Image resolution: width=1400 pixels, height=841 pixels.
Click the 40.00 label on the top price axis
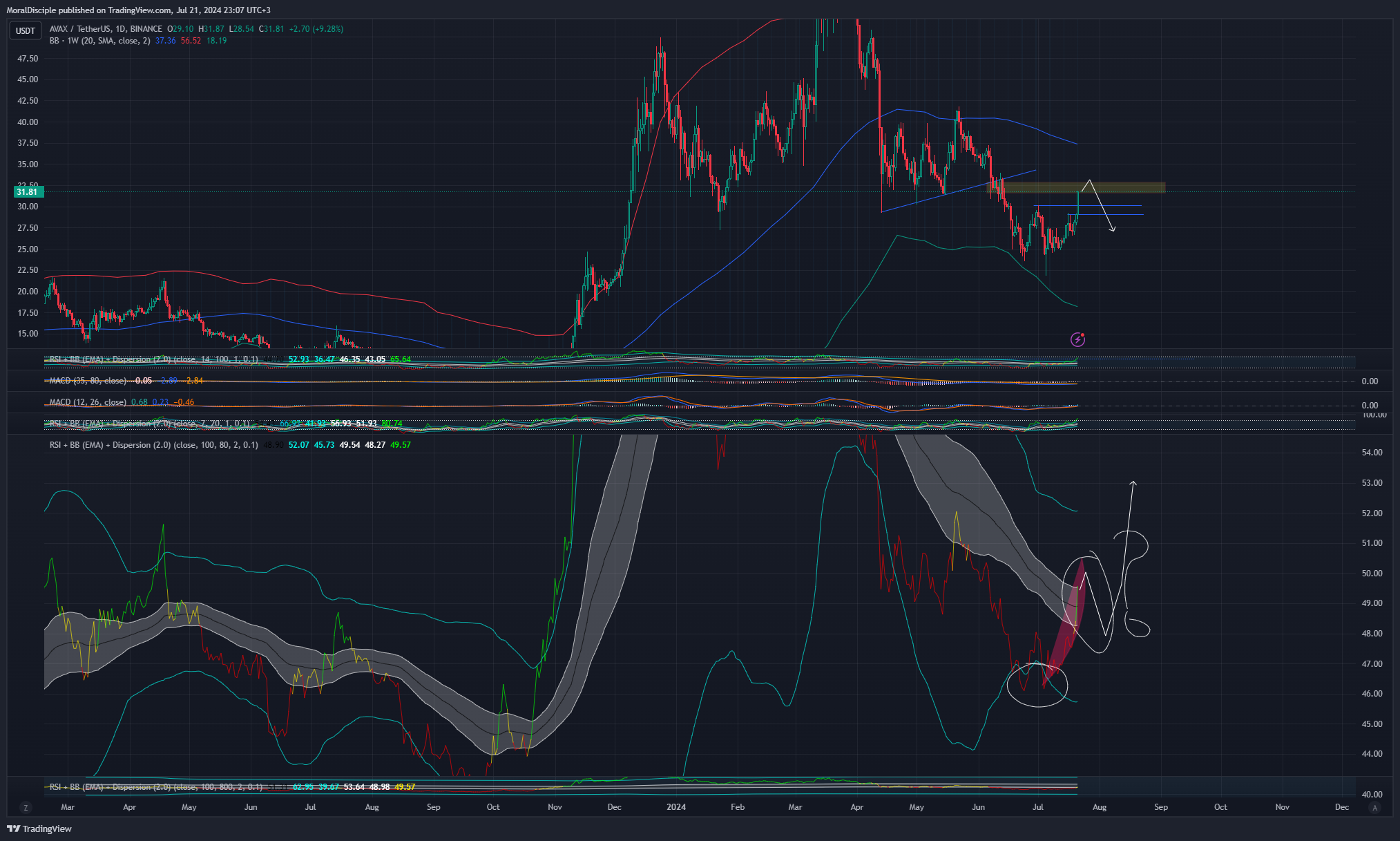[x=28, y=122]
